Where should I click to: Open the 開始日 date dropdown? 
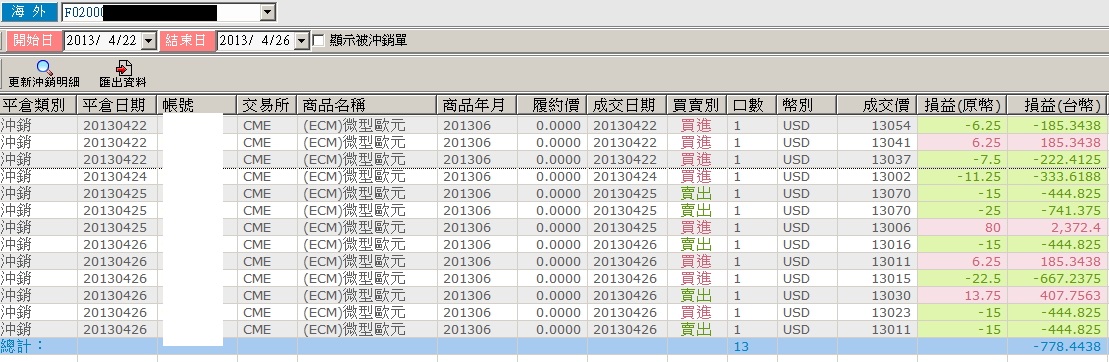(x=149, y=41)
